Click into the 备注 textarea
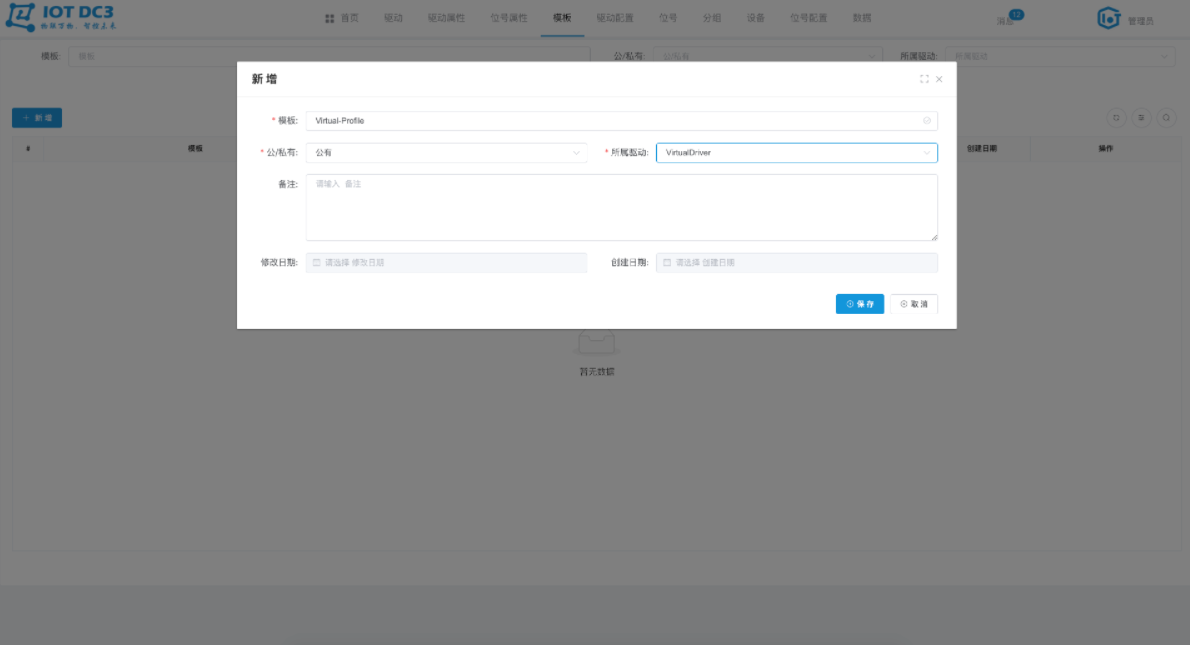Viewport: 1190px width, 645px height. click(622, 207)
